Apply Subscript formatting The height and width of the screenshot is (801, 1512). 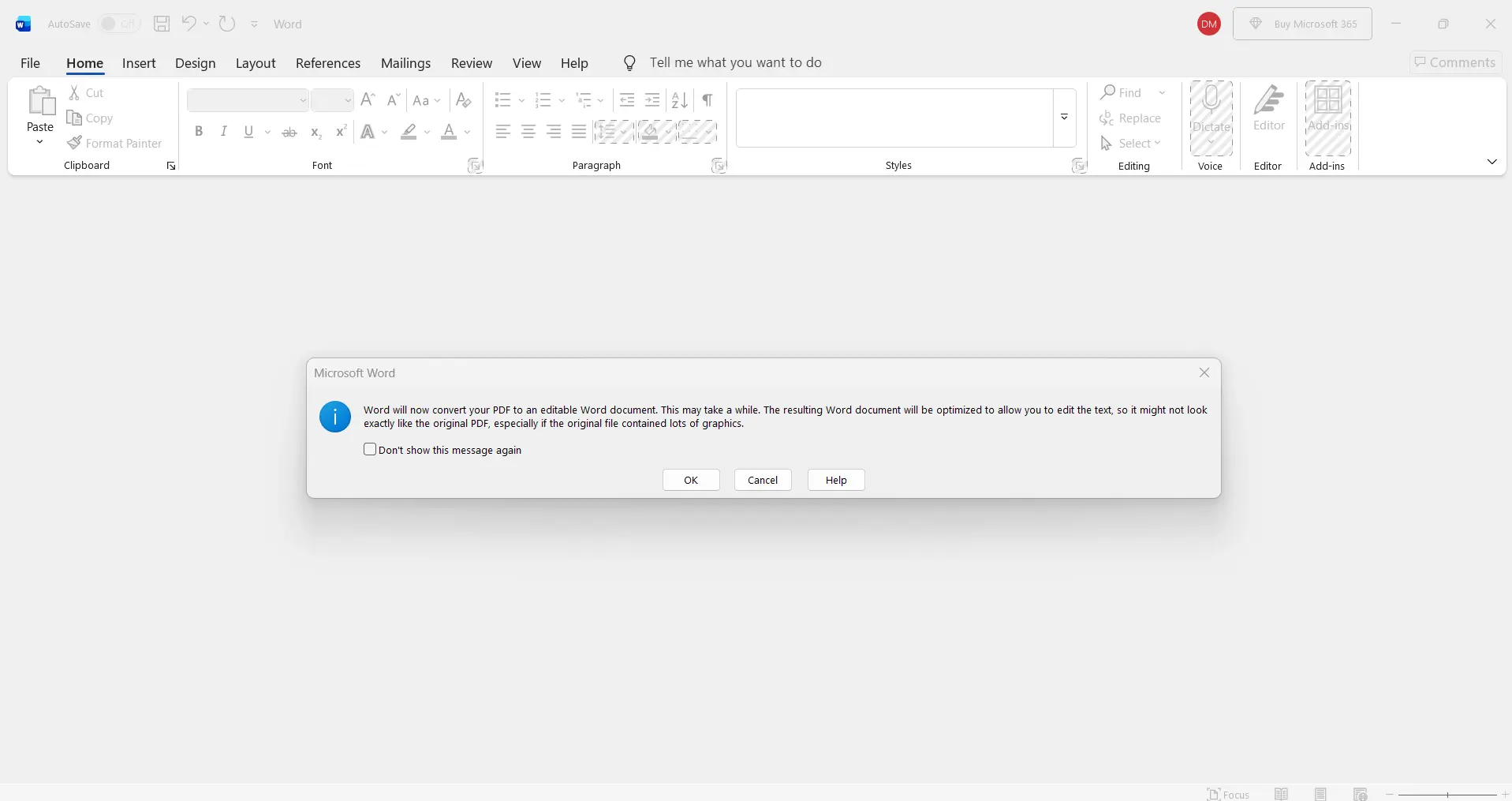315,132
